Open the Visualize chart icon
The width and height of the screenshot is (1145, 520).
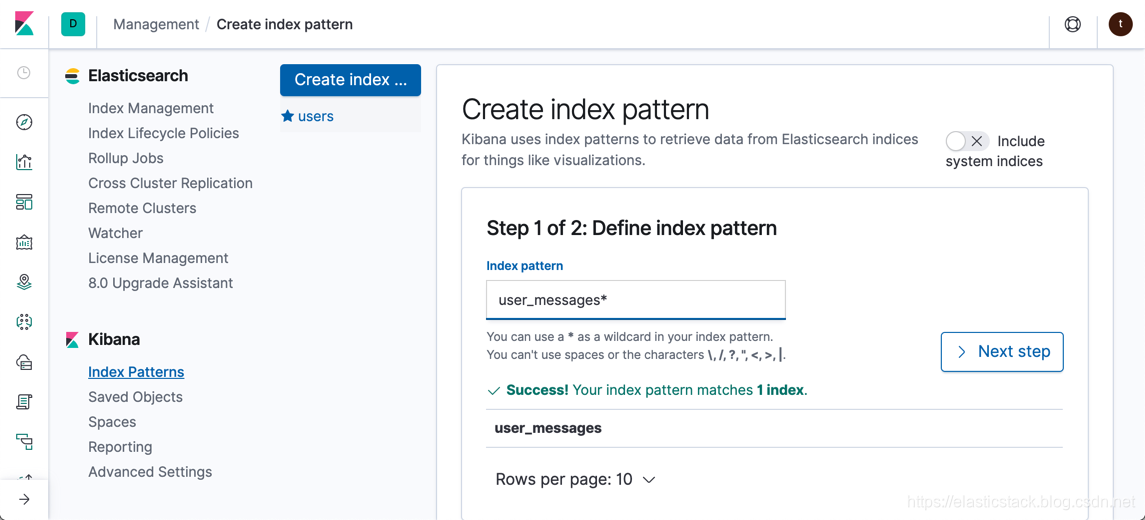click(x=24, y=162)
